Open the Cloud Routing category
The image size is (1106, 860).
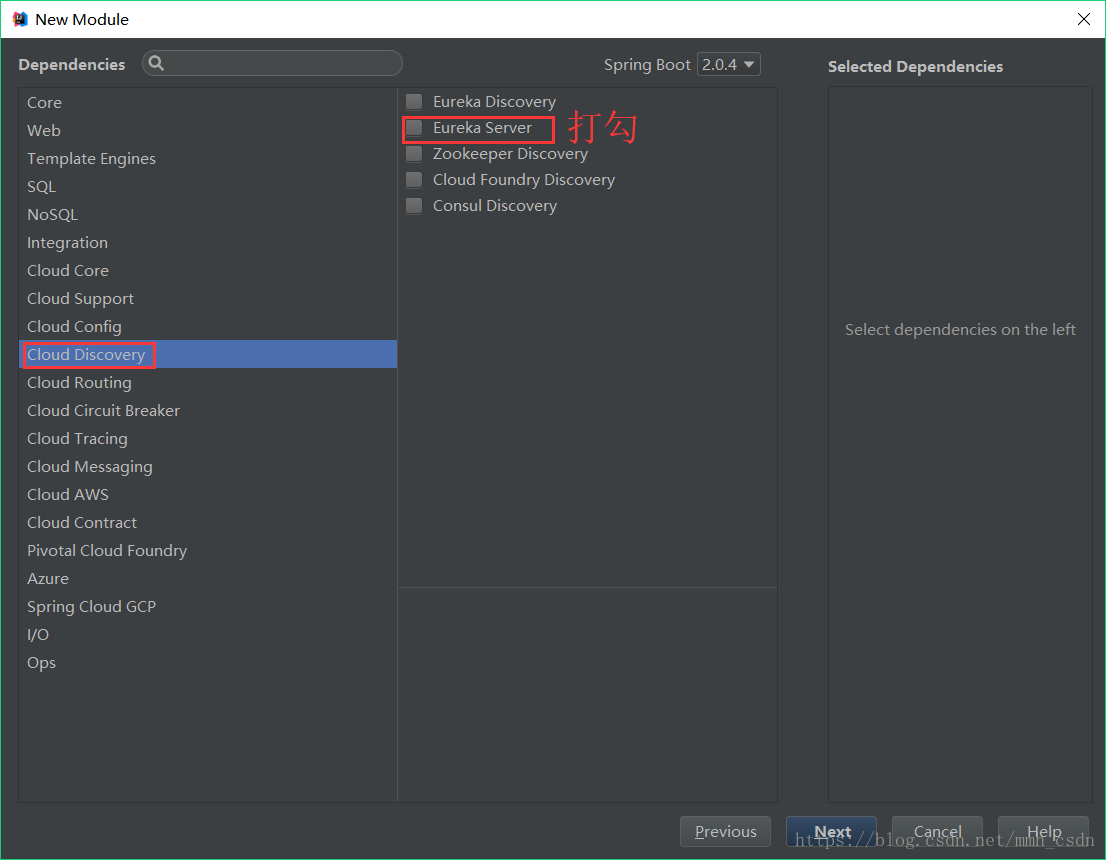click(208, 382)
